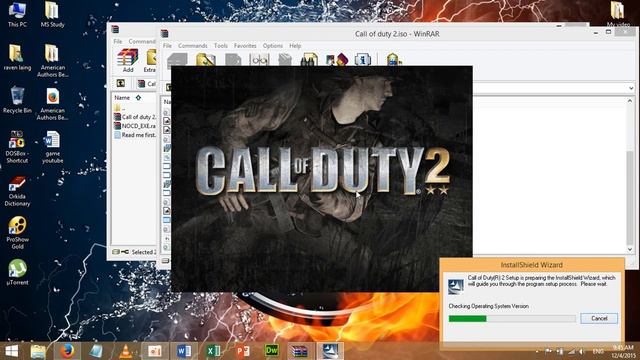Open File menu in Call of duty 2.iso WinRAR
Viewport: 640px width, 360px height.
(167, 46)
